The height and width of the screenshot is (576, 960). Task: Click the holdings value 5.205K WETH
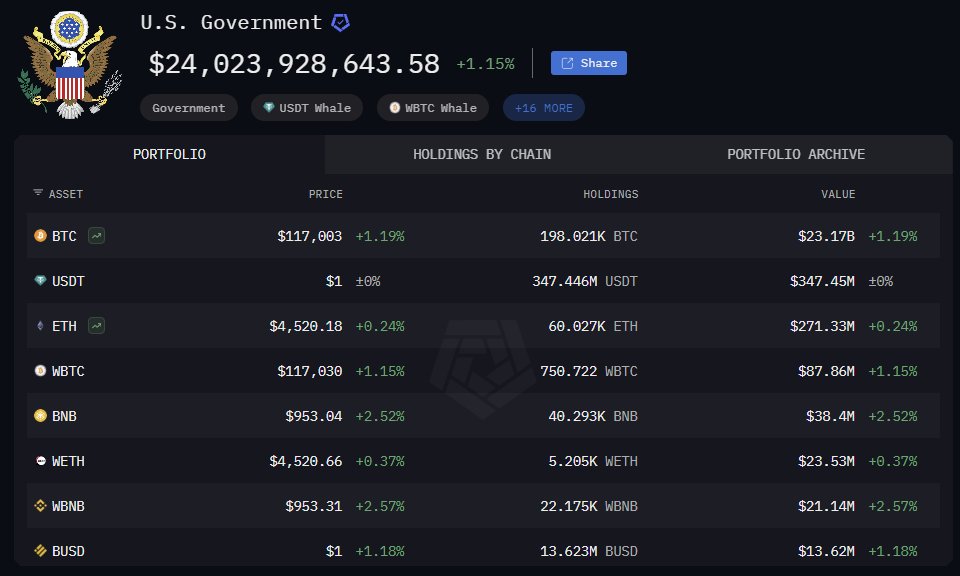click(593, 462)
